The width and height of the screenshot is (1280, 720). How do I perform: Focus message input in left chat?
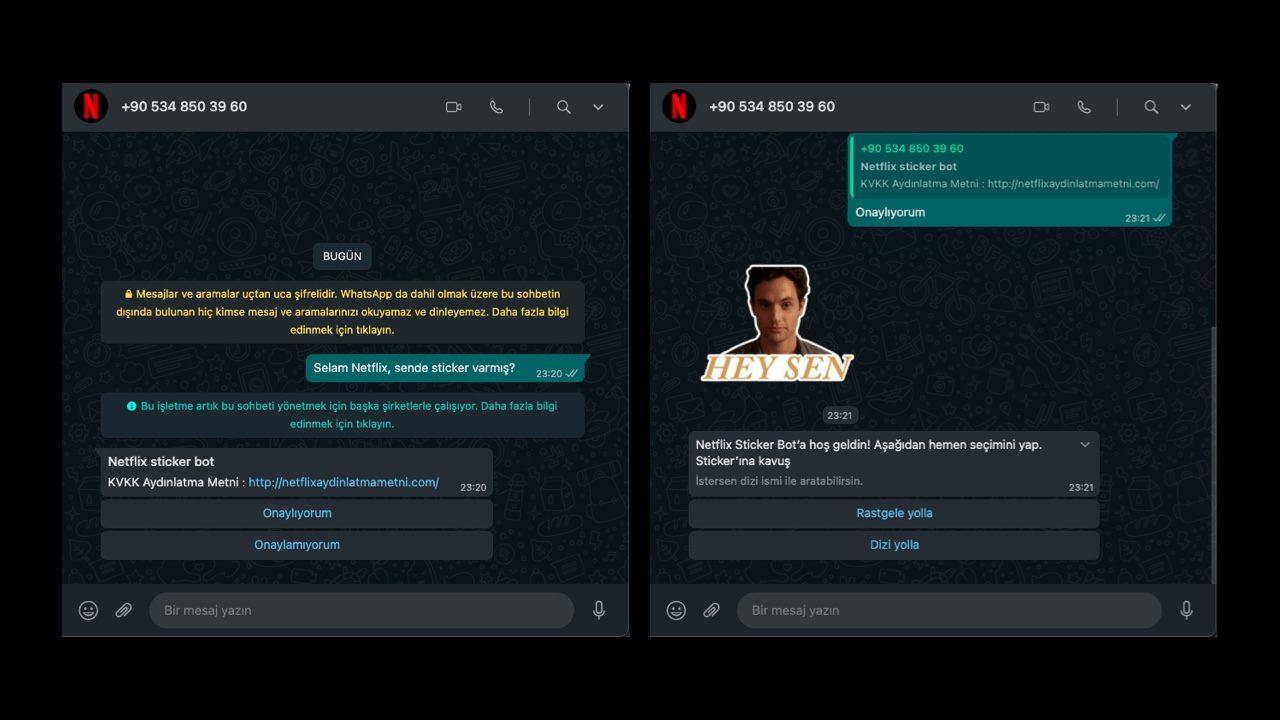click(362, 610)
